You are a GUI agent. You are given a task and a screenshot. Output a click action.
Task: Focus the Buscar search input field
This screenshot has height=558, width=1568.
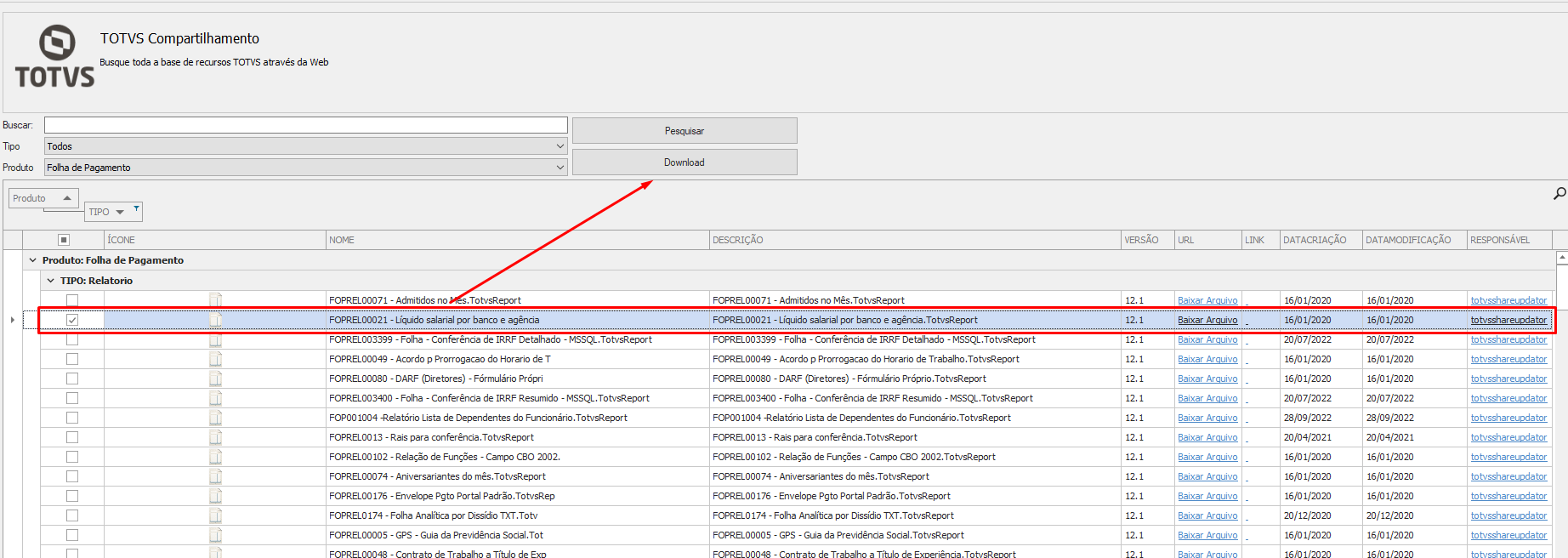305,125
